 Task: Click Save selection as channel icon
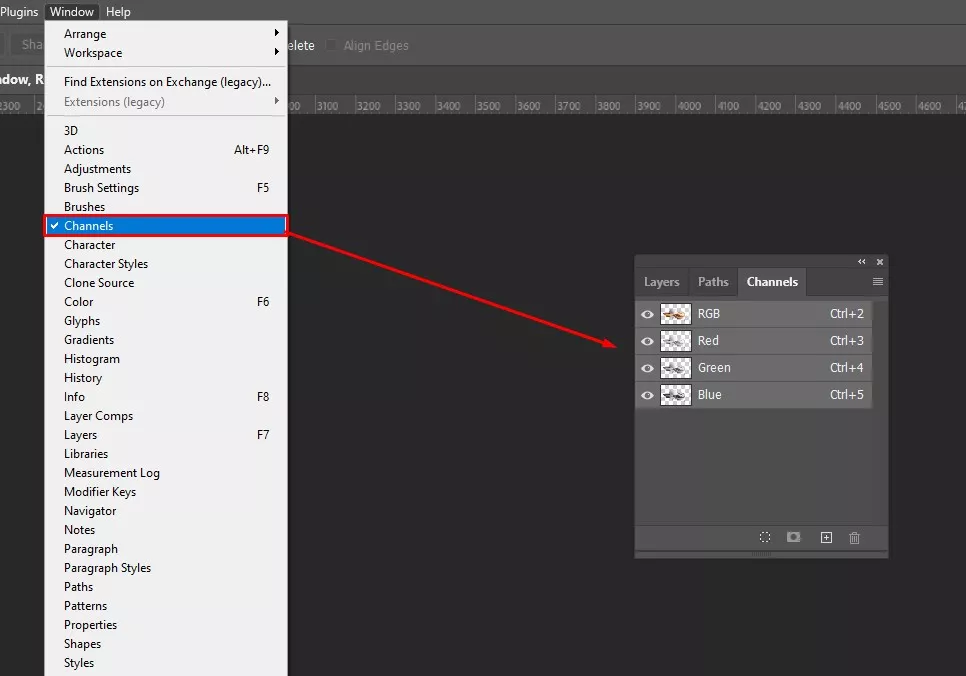(794, 537)
